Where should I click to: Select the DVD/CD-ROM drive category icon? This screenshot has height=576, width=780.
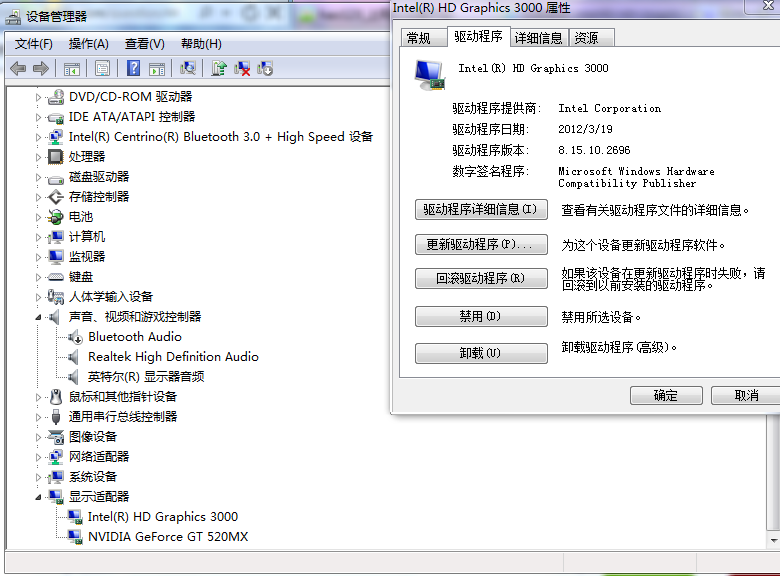point(56,96)
